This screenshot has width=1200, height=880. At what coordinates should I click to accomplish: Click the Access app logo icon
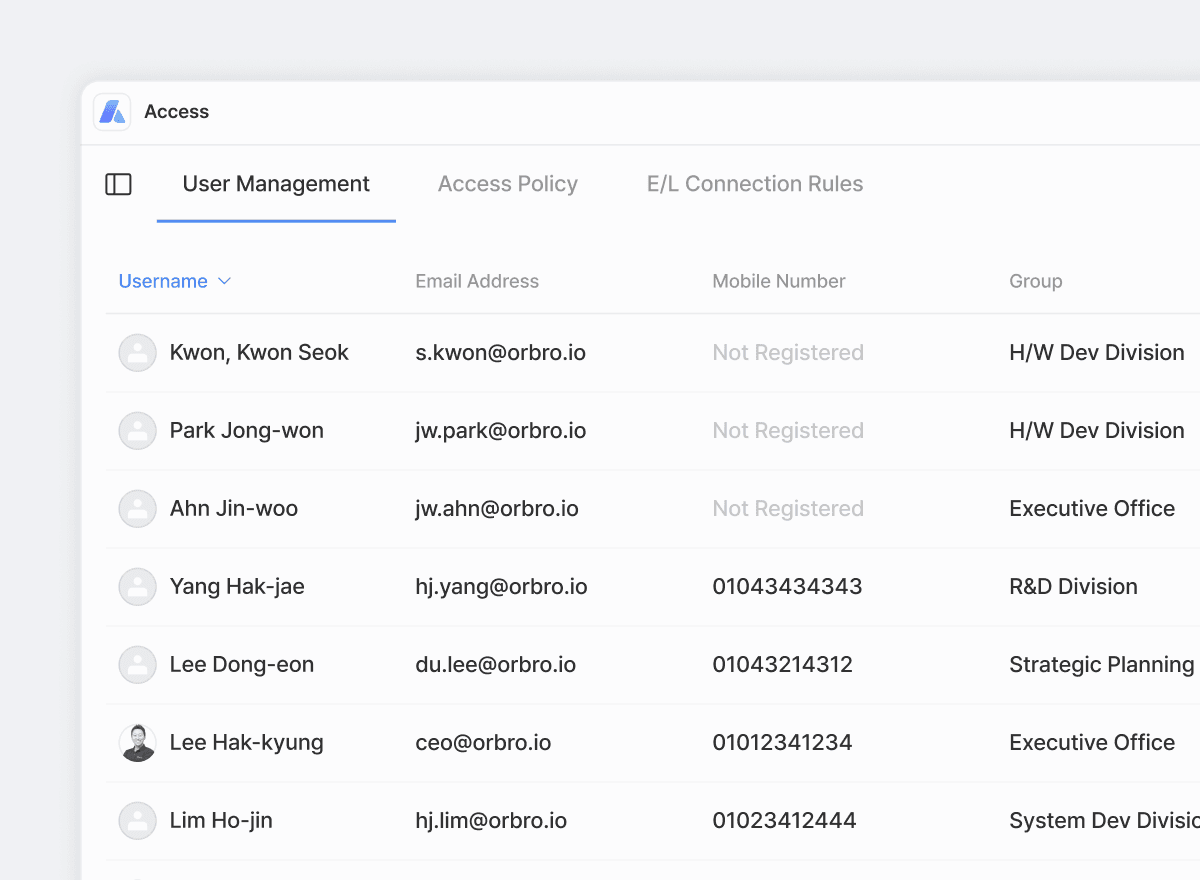click(x=111, y=111)
